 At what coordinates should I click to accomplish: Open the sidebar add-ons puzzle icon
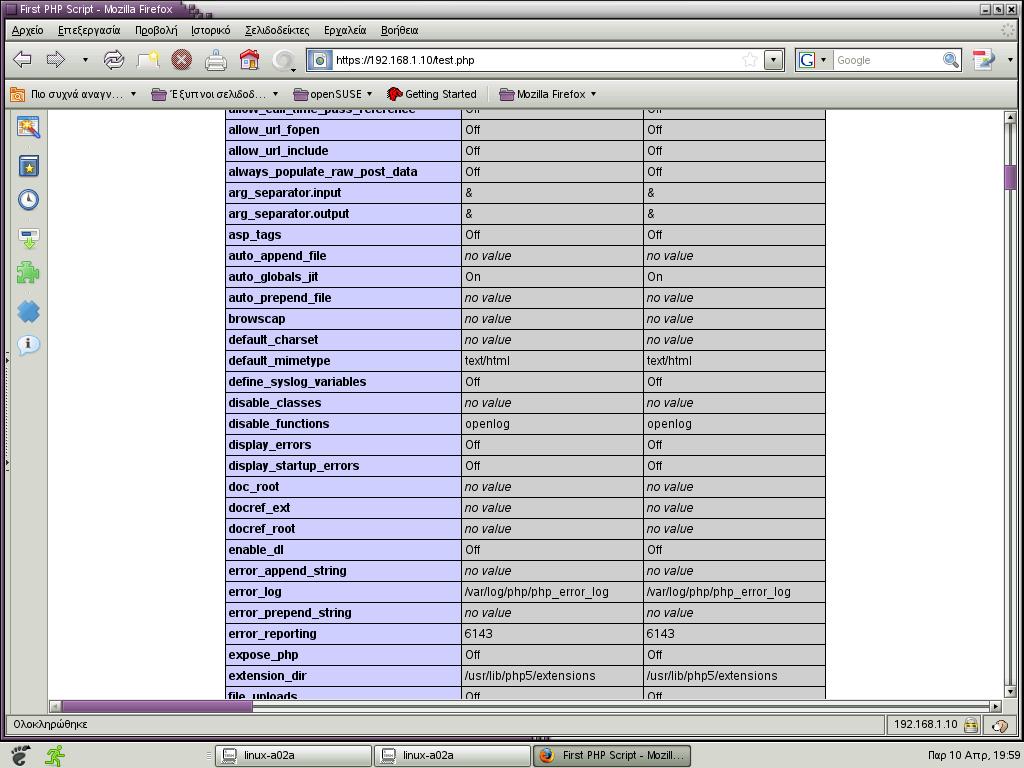coord(28,273)
